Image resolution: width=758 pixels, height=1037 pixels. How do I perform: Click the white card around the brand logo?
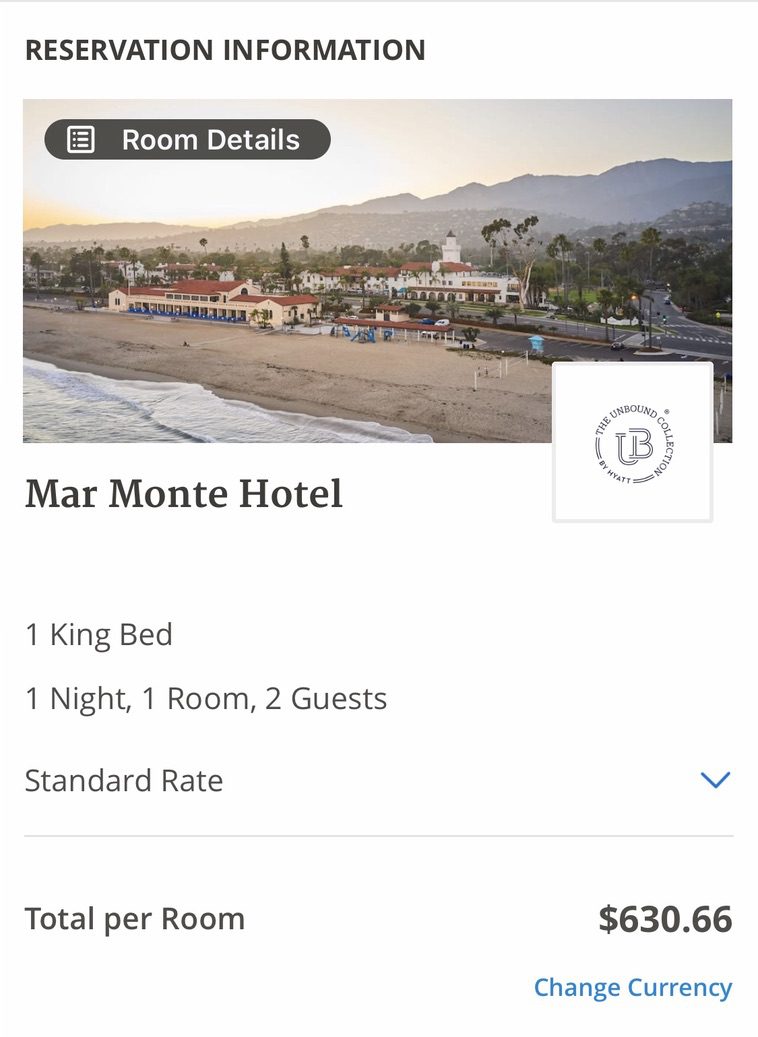tap(633, 442)
